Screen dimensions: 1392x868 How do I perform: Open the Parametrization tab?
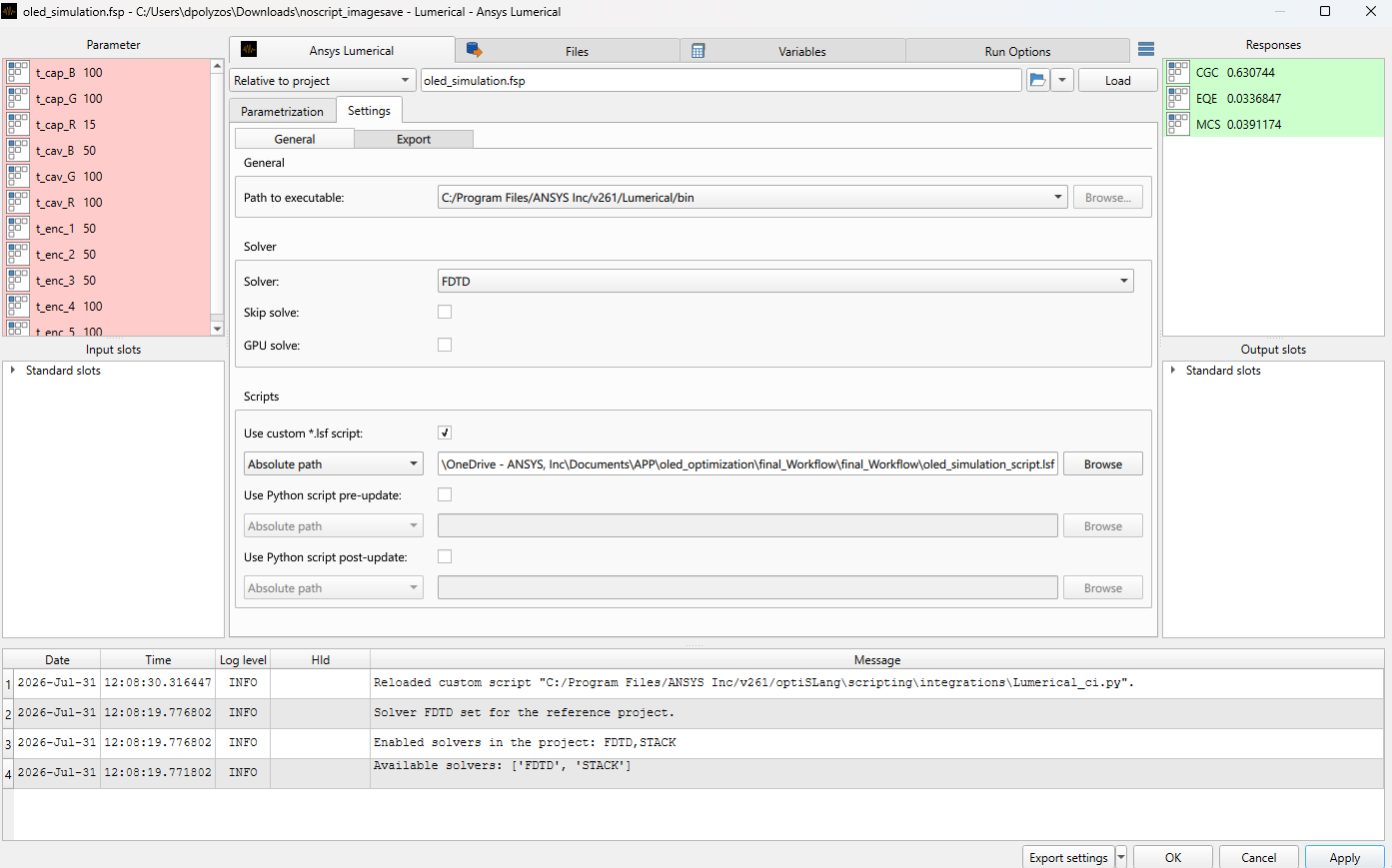282,111
